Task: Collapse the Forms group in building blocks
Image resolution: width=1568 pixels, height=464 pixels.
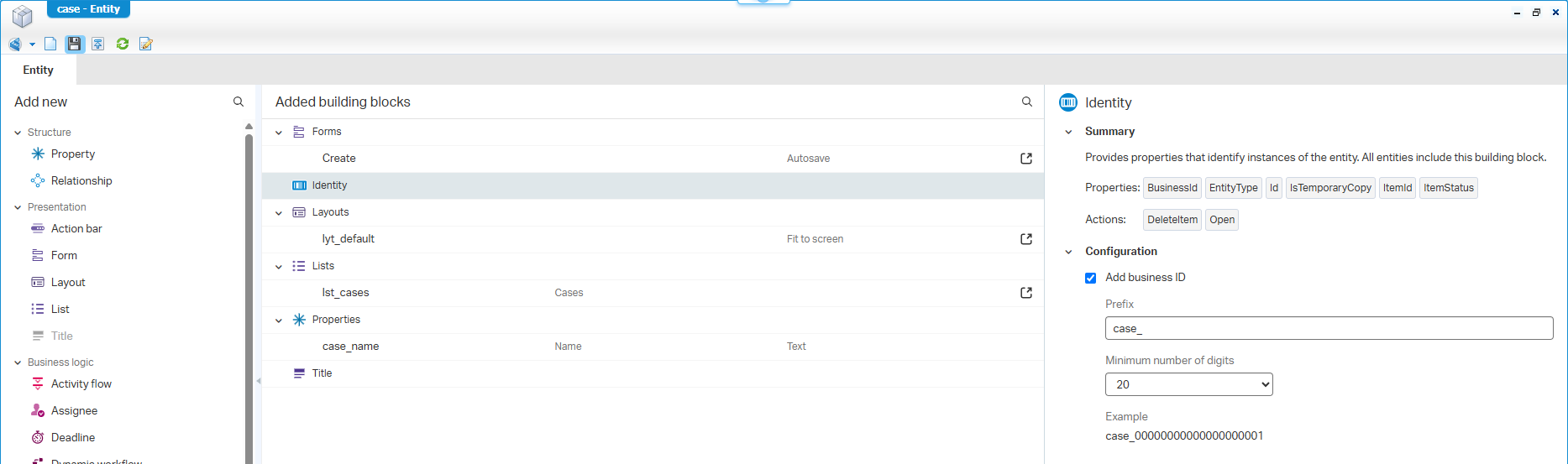Action: tap(279, 133)
